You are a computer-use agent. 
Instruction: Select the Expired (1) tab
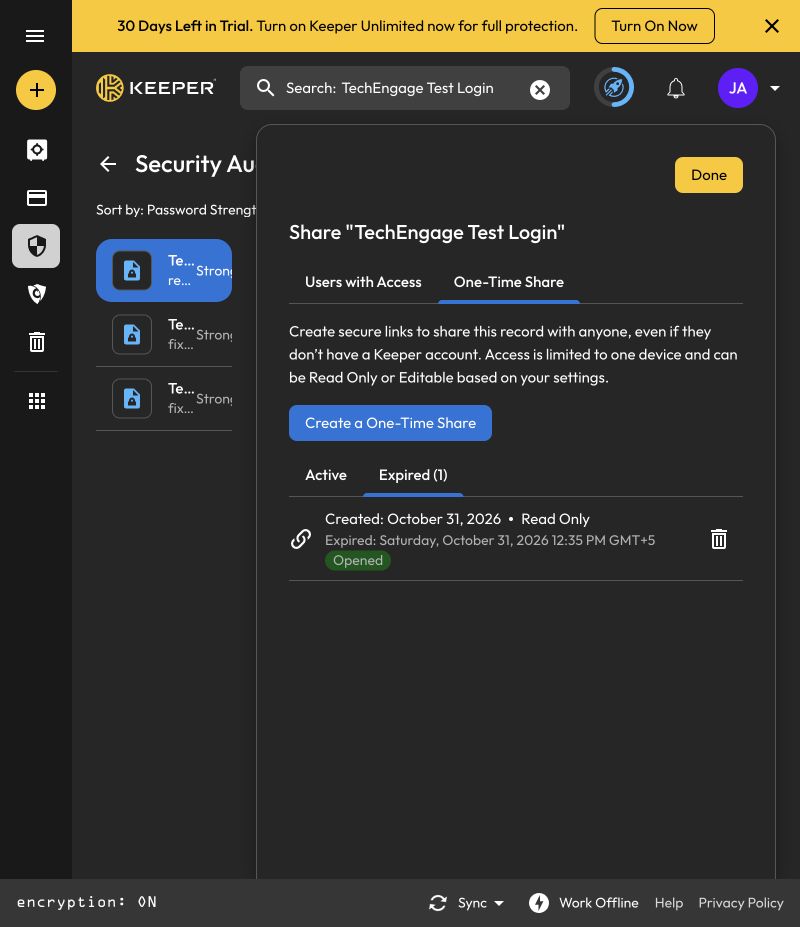(x=413, y=475)
